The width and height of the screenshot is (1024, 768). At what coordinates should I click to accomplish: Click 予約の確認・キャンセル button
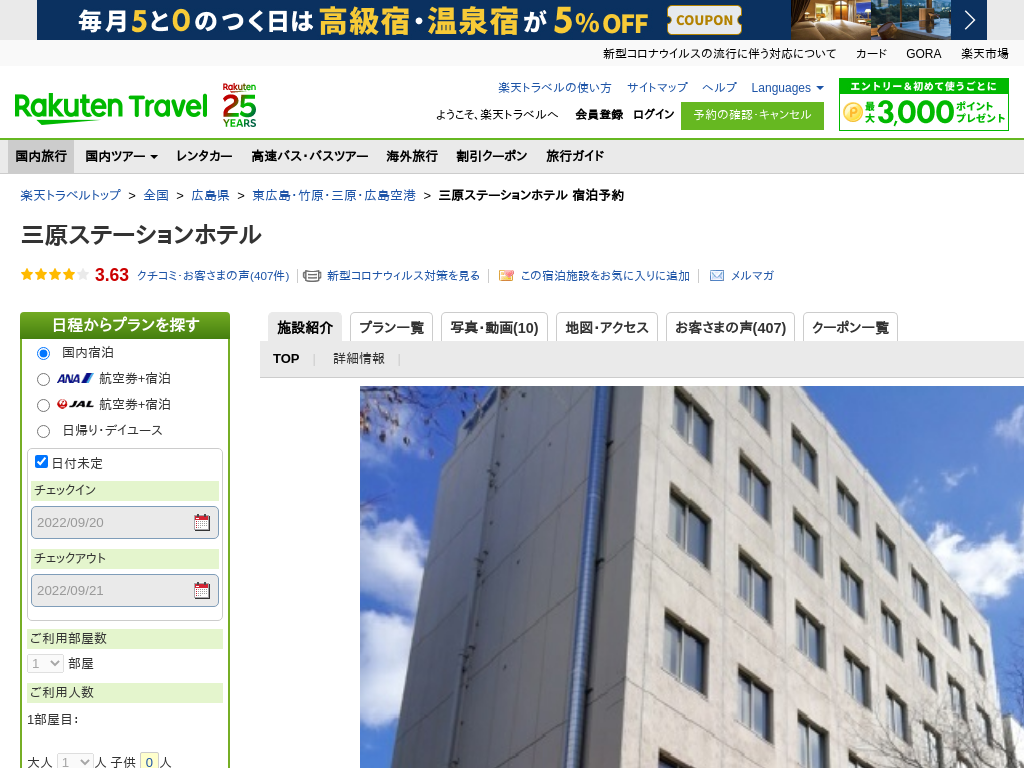tap(752, 116)
